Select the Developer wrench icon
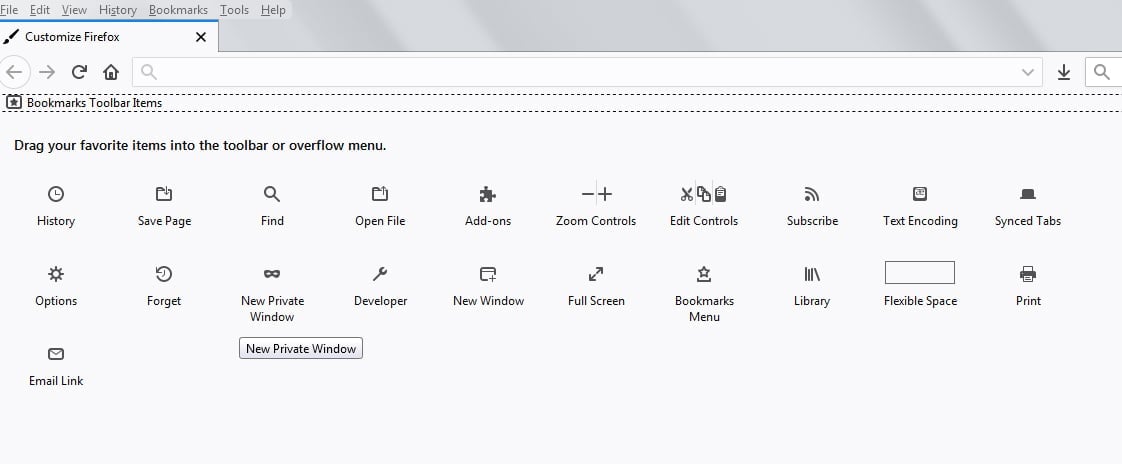1122x464 pixels. (380, 274)
